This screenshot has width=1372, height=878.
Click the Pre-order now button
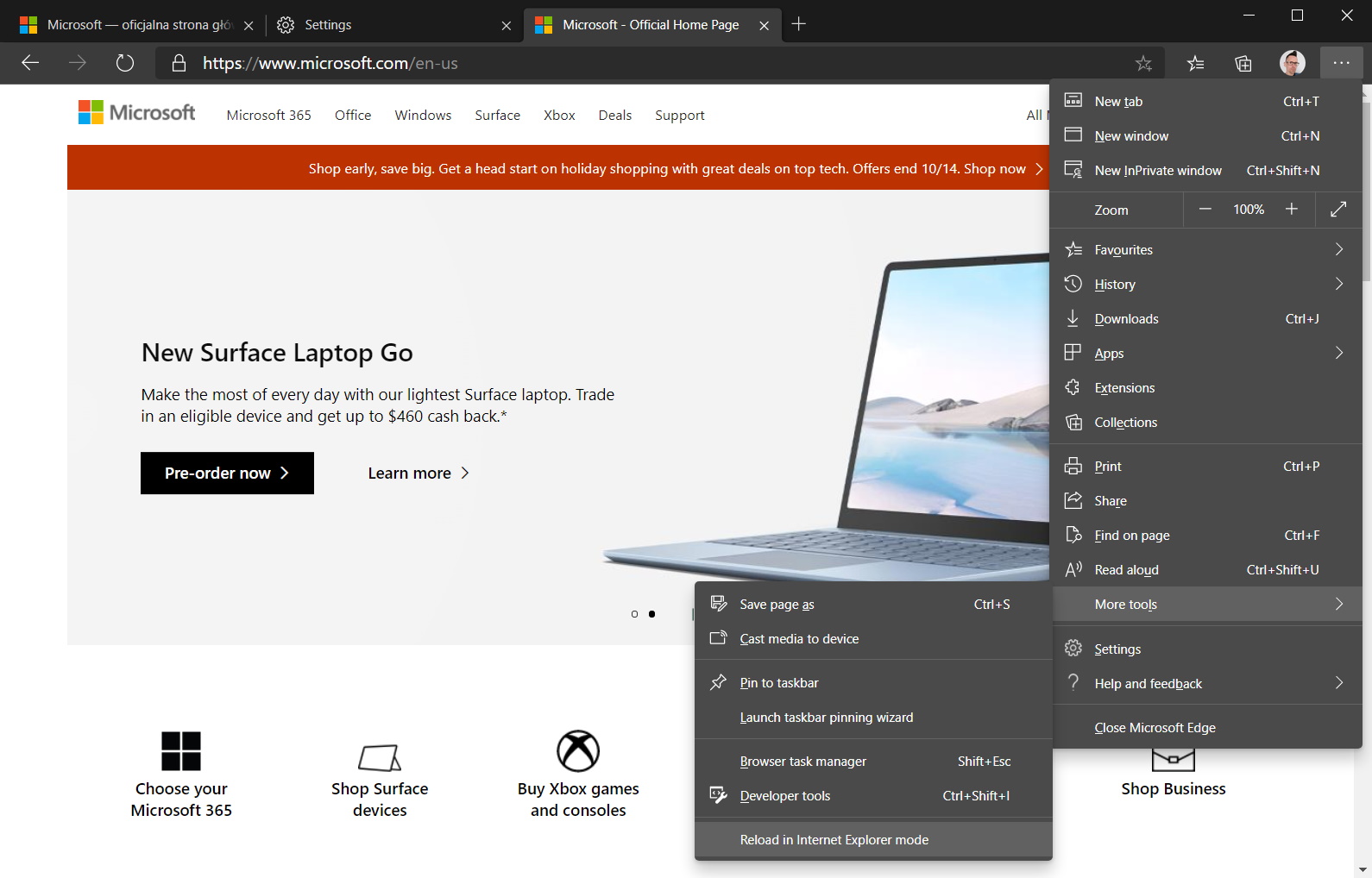click(x=227, y=473)
